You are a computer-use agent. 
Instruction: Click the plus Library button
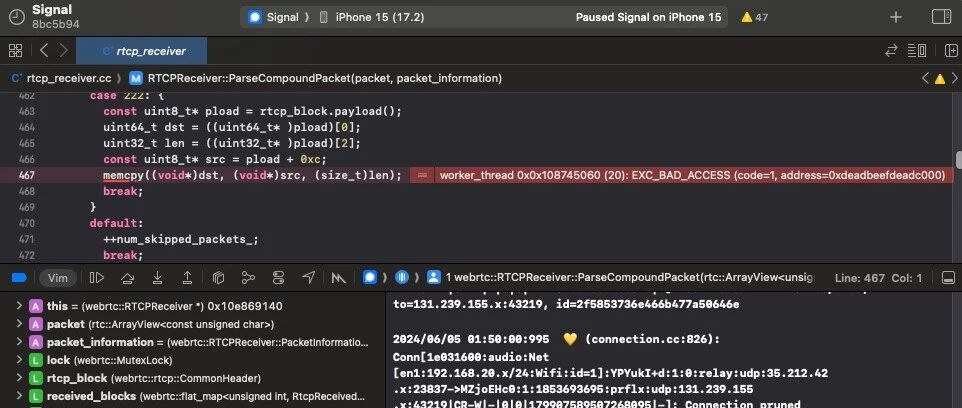tap(896, 17)
